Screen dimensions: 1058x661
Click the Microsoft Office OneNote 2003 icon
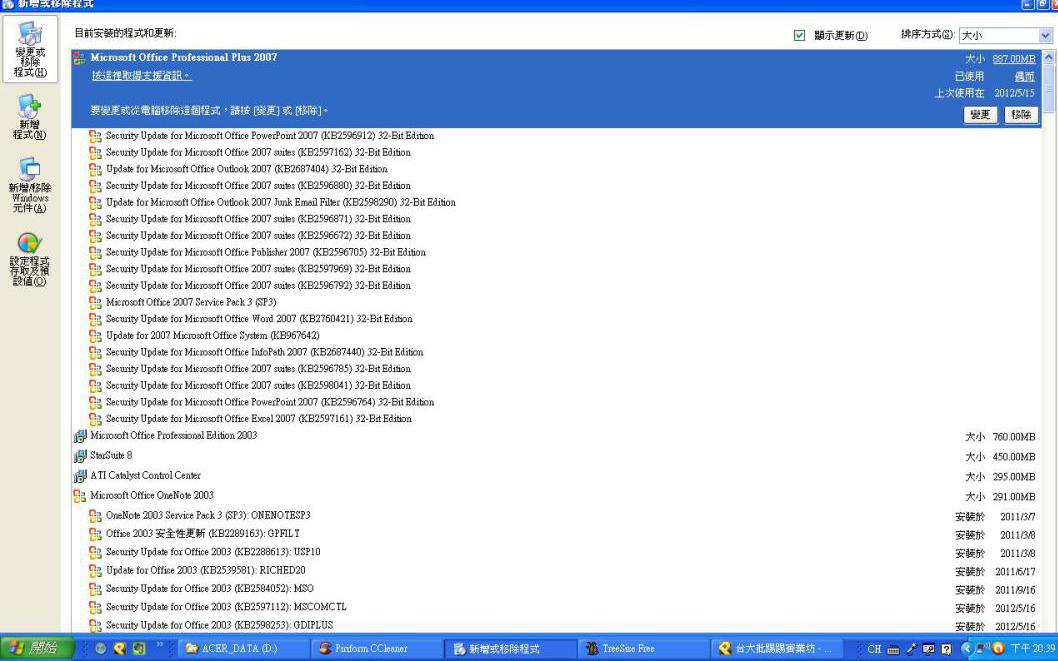[x=80, y=496]
